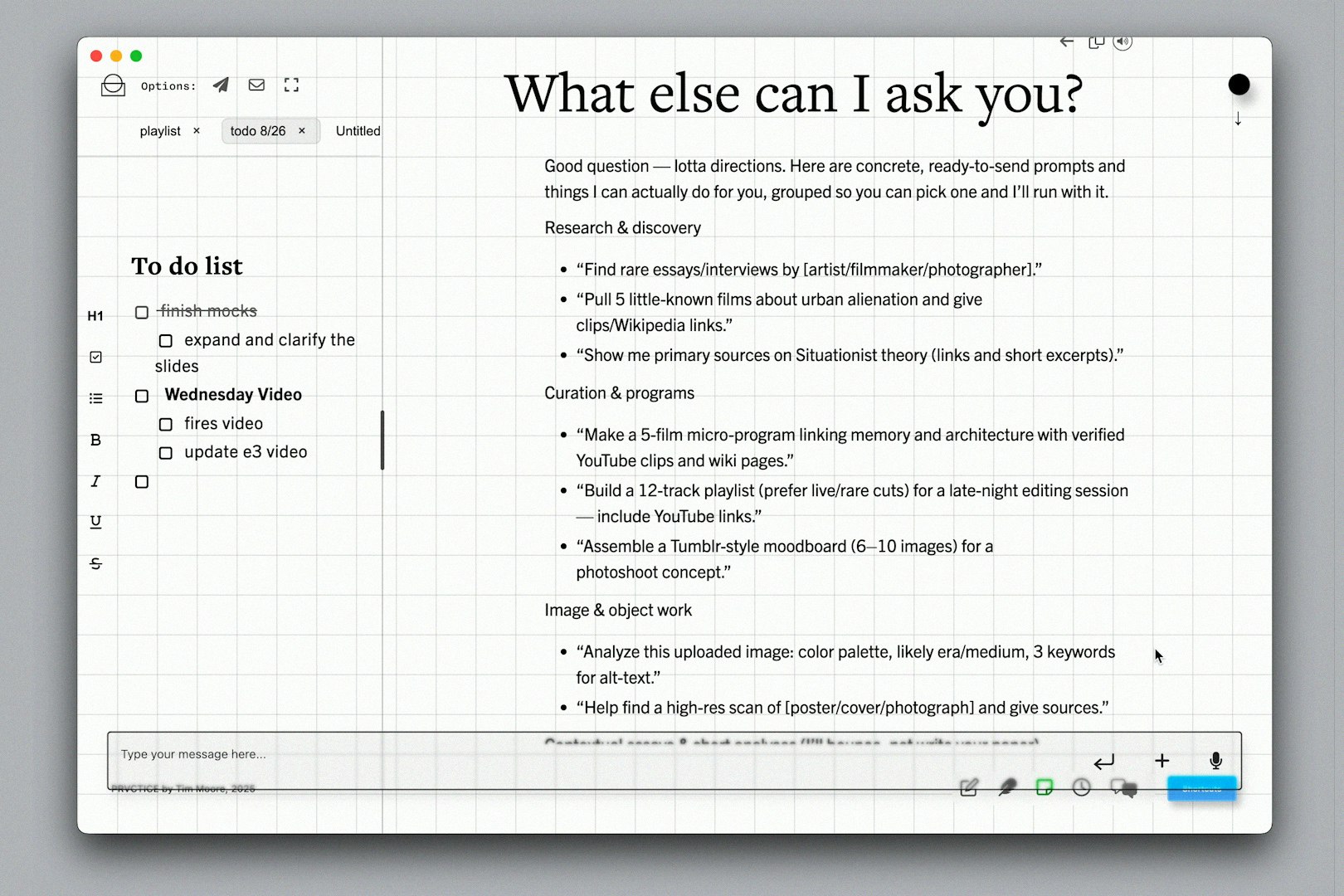Open history with the clock icon
This screenshot has height=896, width=1344.
pyautogui.click(x=1081, y=787)
